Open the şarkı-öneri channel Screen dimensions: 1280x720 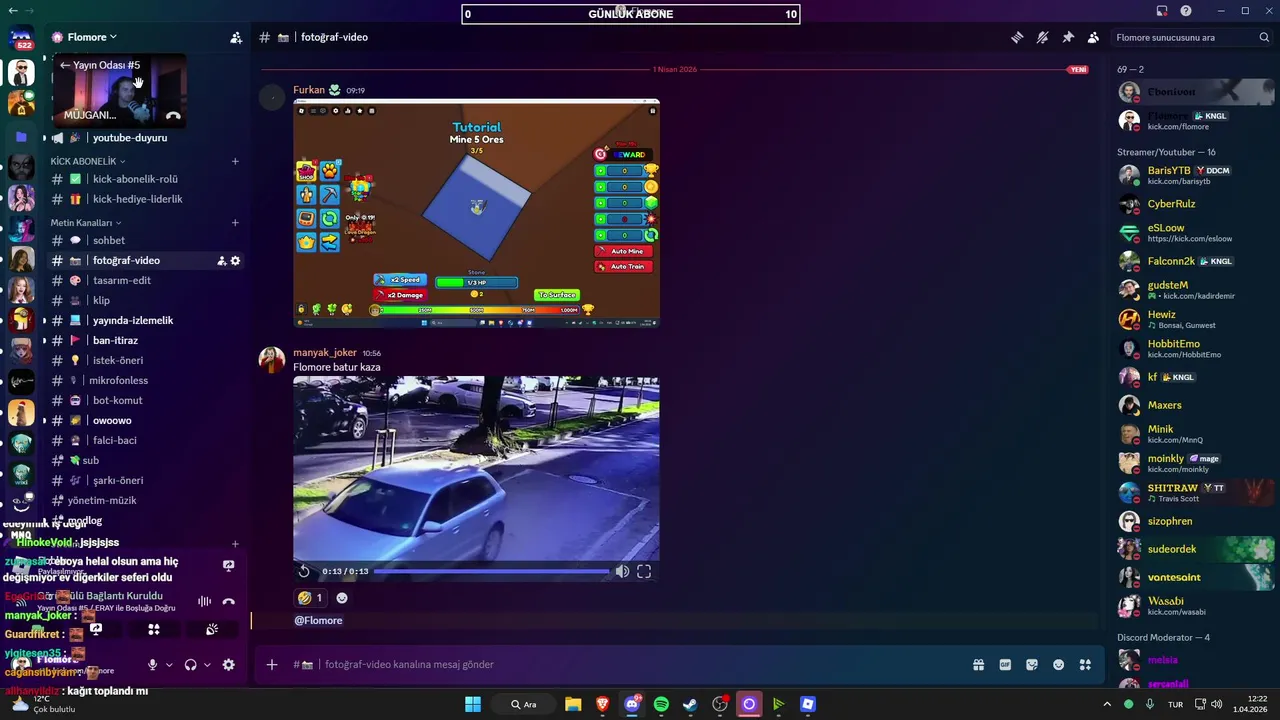coord(118,480)
